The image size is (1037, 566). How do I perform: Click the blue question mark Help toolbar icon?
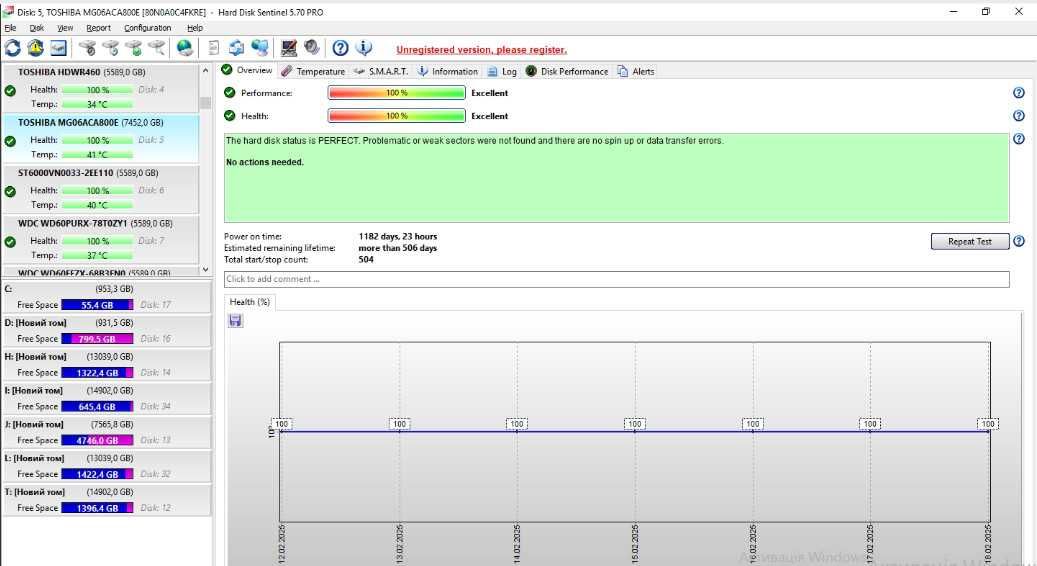(x=340, y=48)
